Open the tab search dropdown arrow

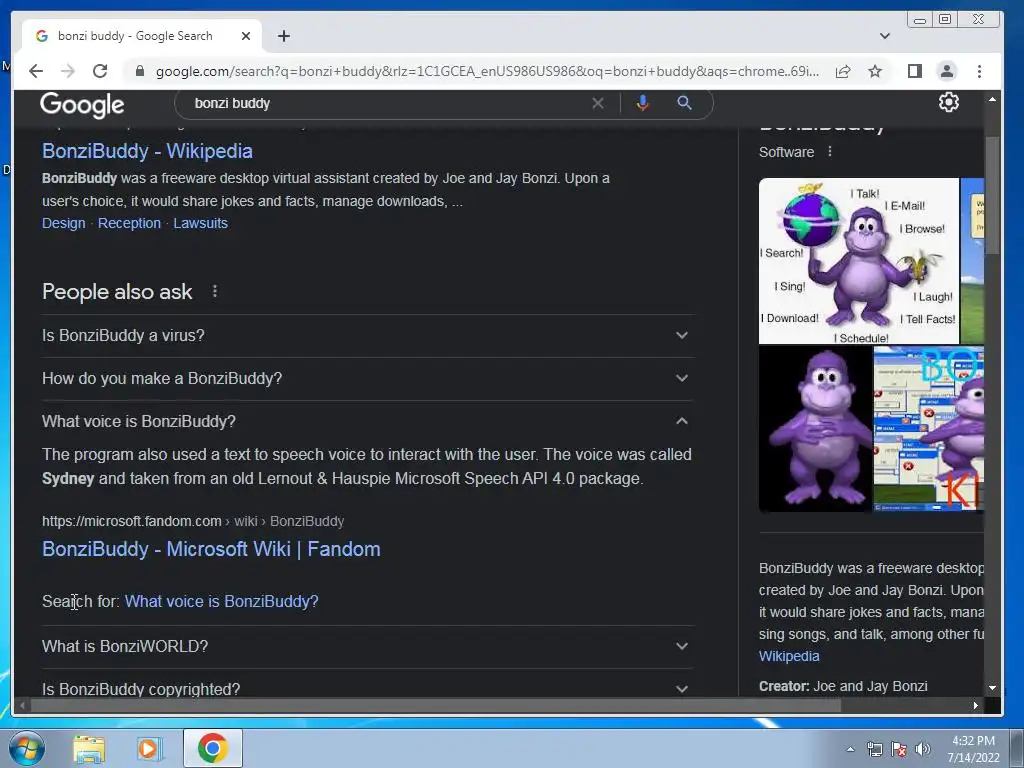(884, 36)
